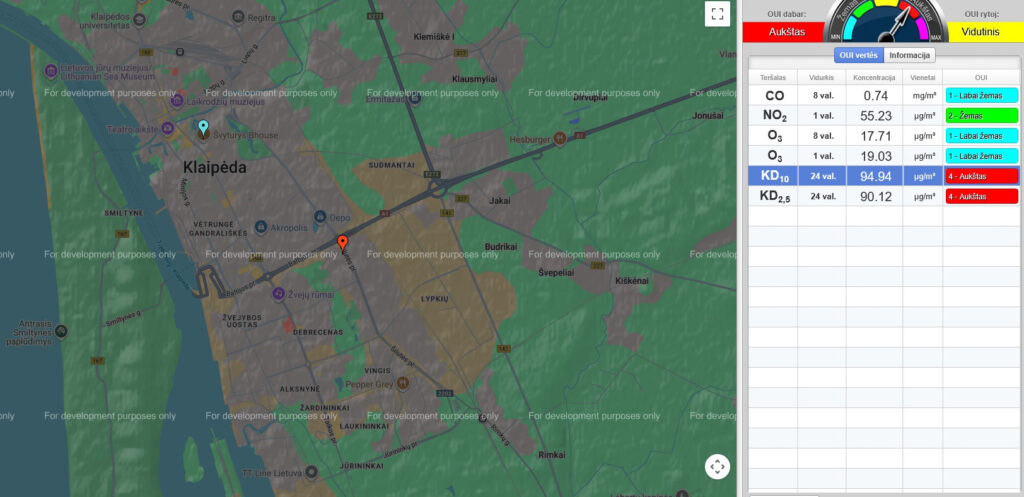Open the Informacija tab
The height and width of the screenshot is (497, 1024).
[x=909, y=55]
